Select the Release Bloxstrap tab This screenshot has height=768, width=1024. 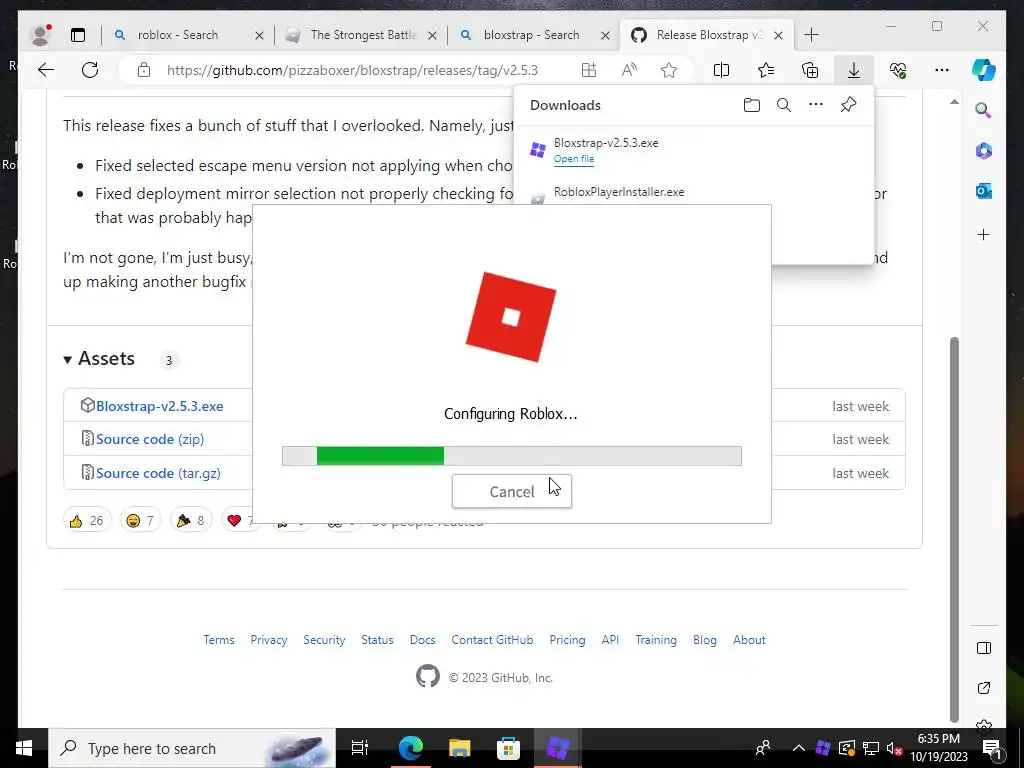point(709,35)
